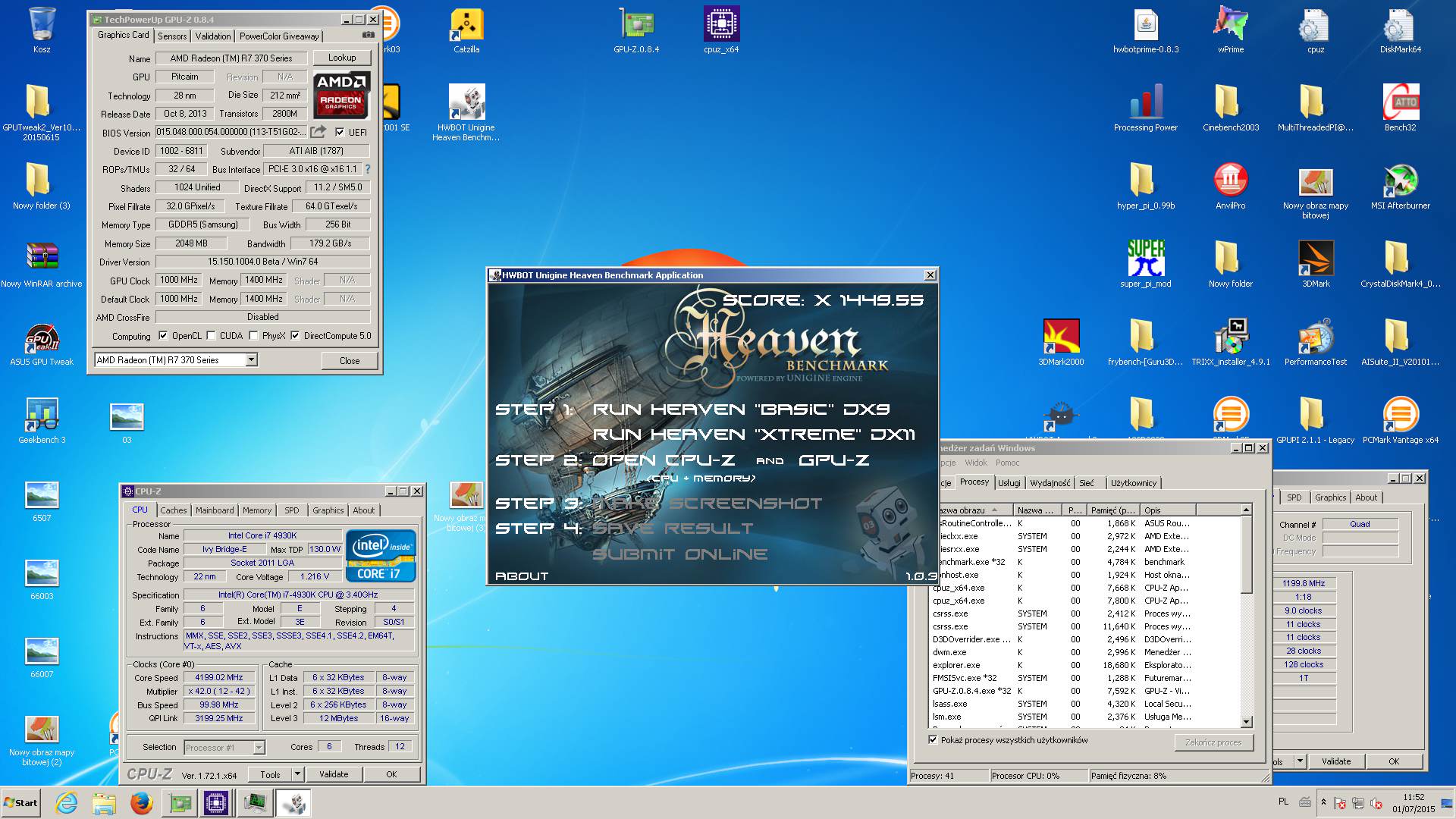Click GPU-Z screenshot camera icon

pyautogui.click(x=369, y=35)
